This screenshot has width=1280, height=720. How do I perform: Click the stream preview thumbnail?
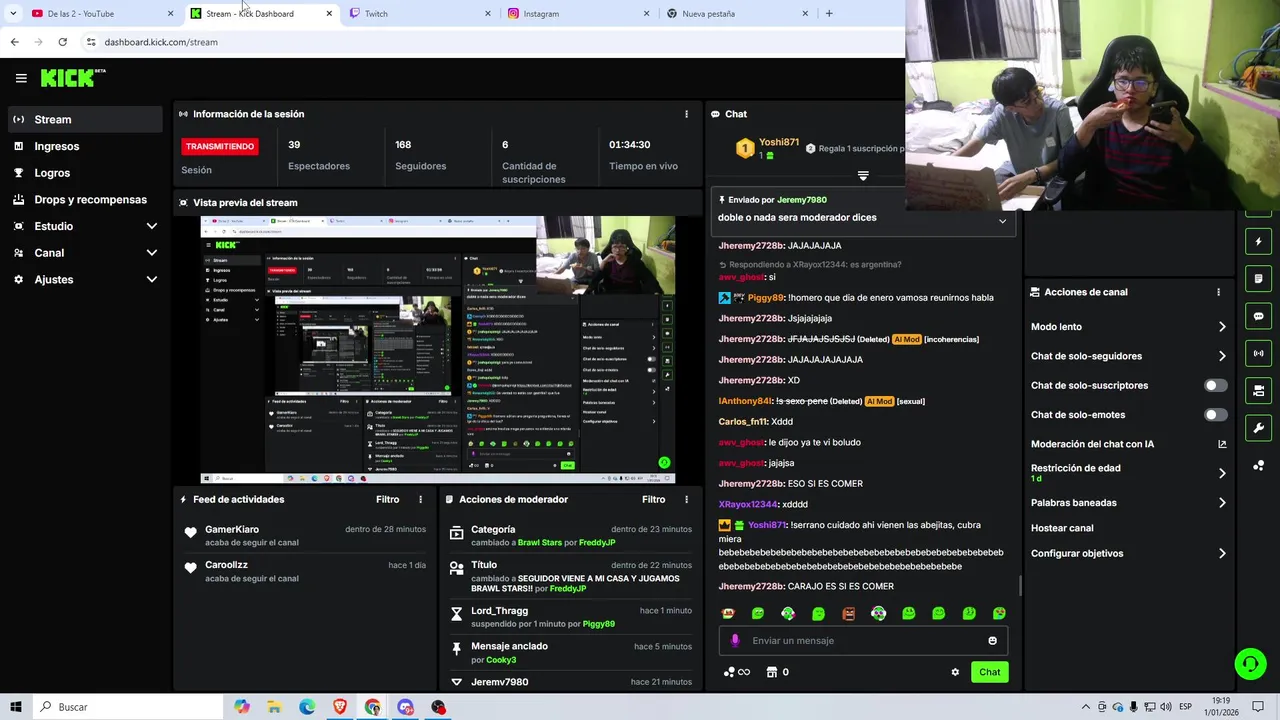pyautogui.click(x=438, y=349)
